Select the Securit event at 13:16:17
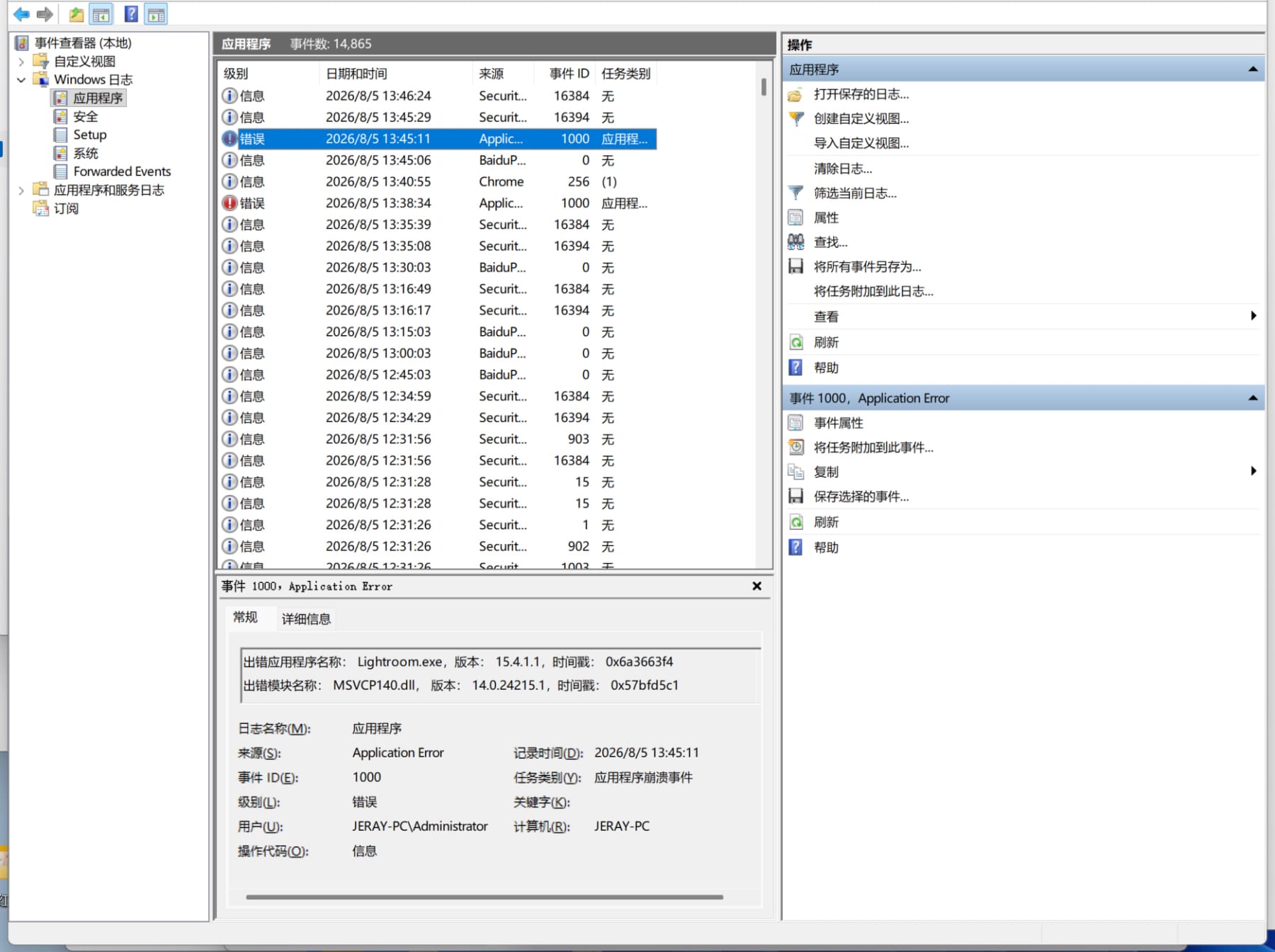1275x952 pixels. click(438, 311)
